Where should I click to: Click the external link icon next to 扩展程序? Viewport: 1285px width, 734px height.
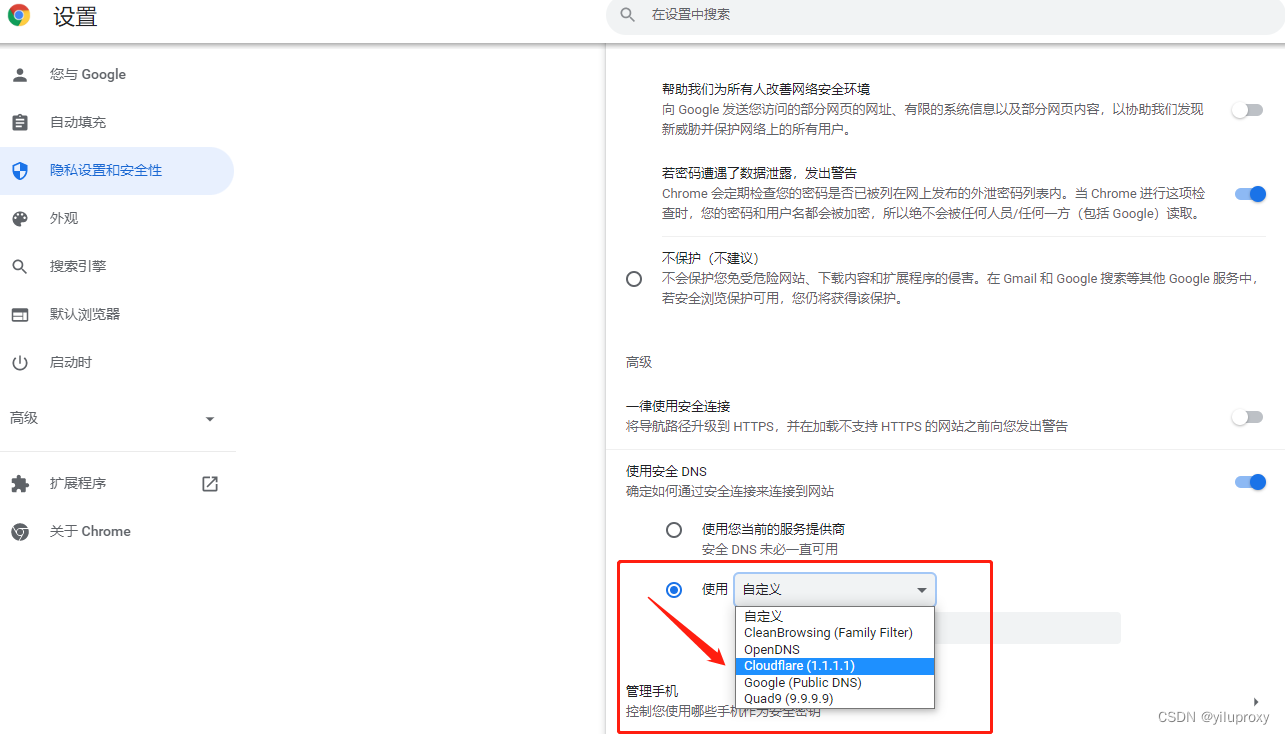pos(210,483)
